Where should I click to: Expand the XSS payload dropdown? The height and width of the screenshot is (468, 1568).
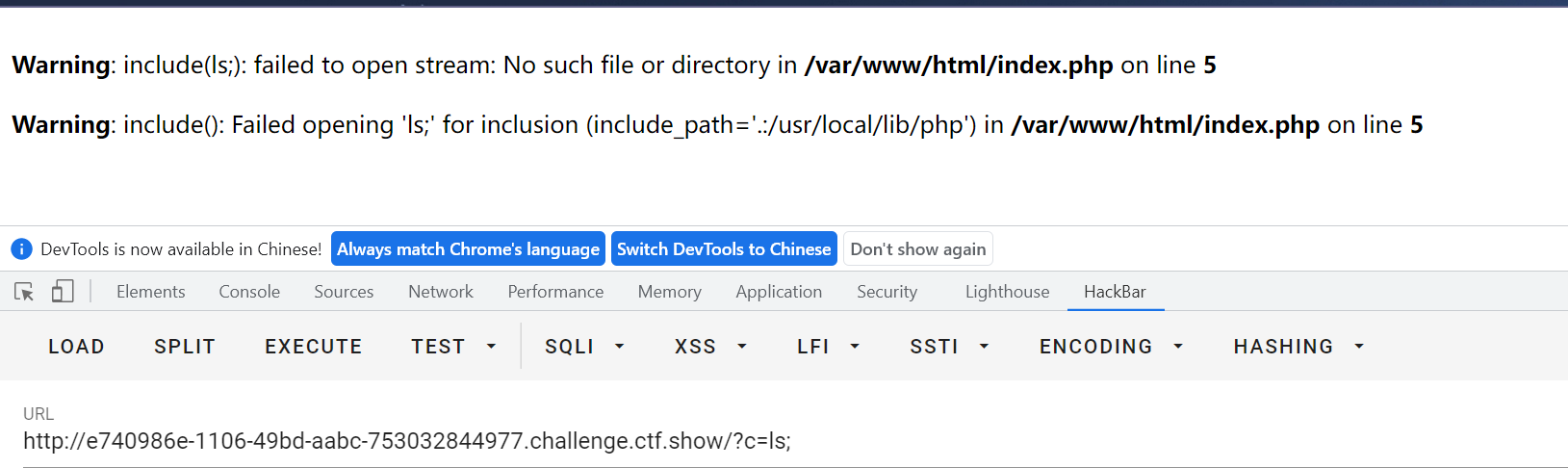[x=710, y=347]
